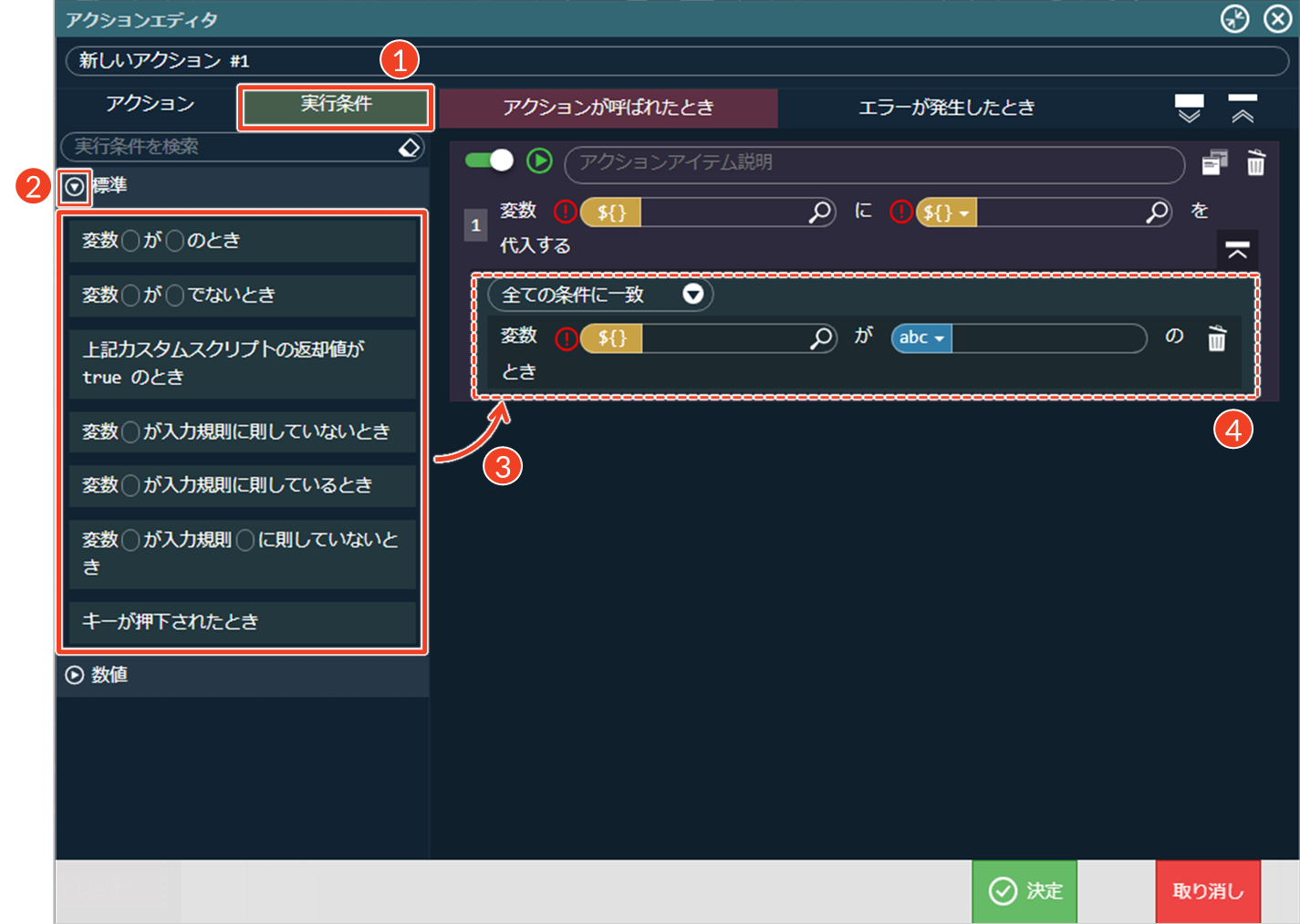Screen dimensions: 1300x924
Task: Click the eraser icon in condition search box
Action: (x=410, y=147)
